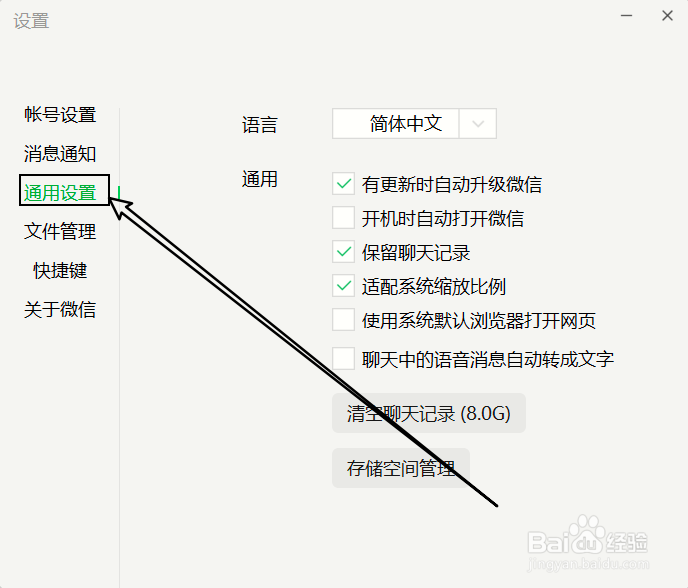Image resolution: width=688 pixels, height=588 pixels.
Task: Click the 设置 window title
Action: [31, 21]
